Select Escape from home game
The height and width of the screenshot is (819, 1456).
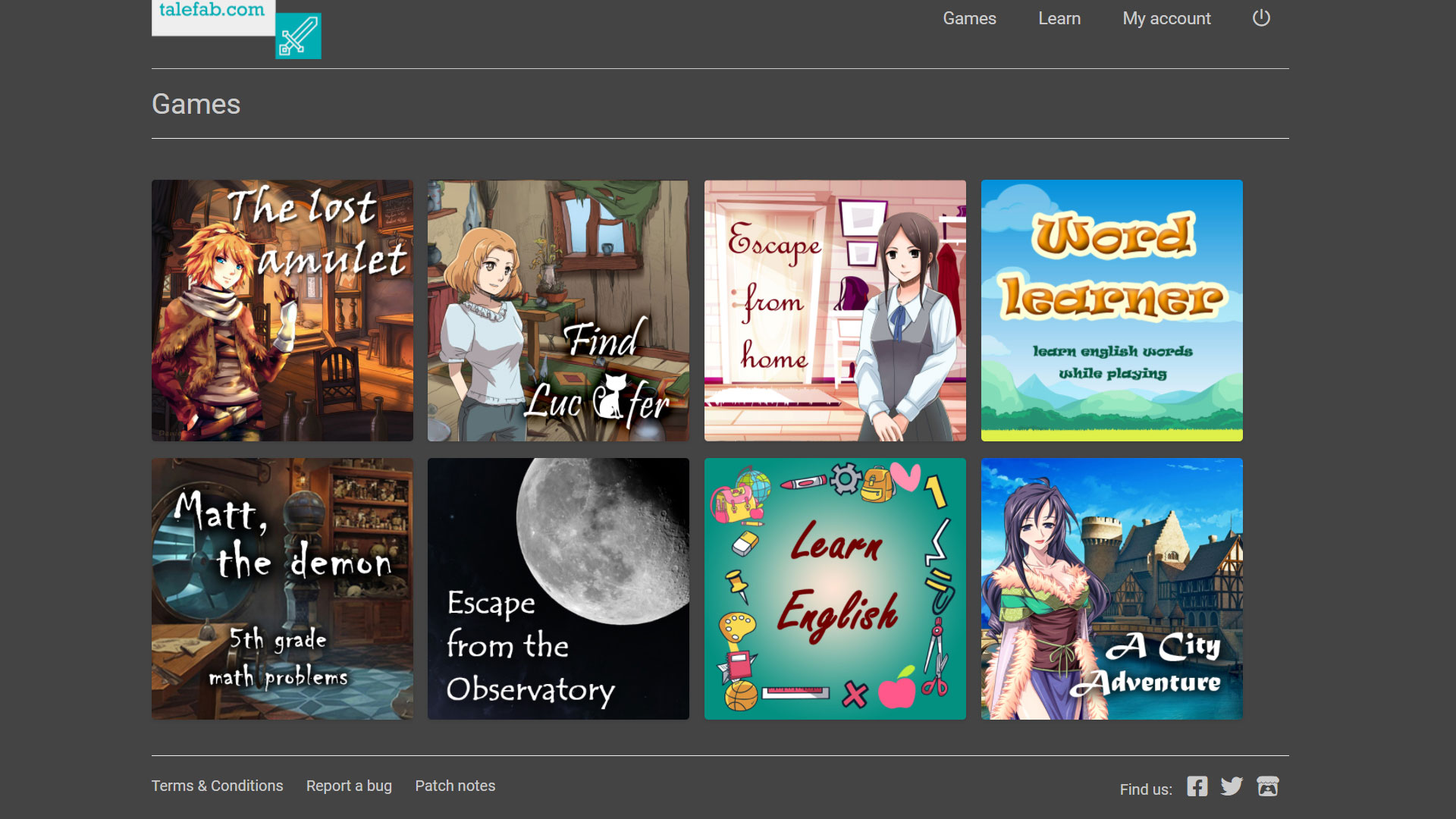pos(835,310)
